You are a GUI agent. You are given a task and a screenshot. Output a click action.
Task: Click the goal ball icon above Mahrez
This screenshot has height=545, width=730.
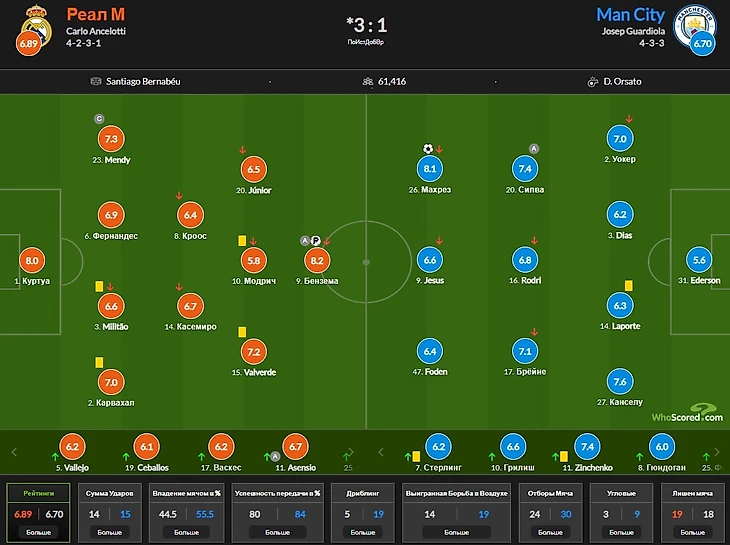(428, 149)
